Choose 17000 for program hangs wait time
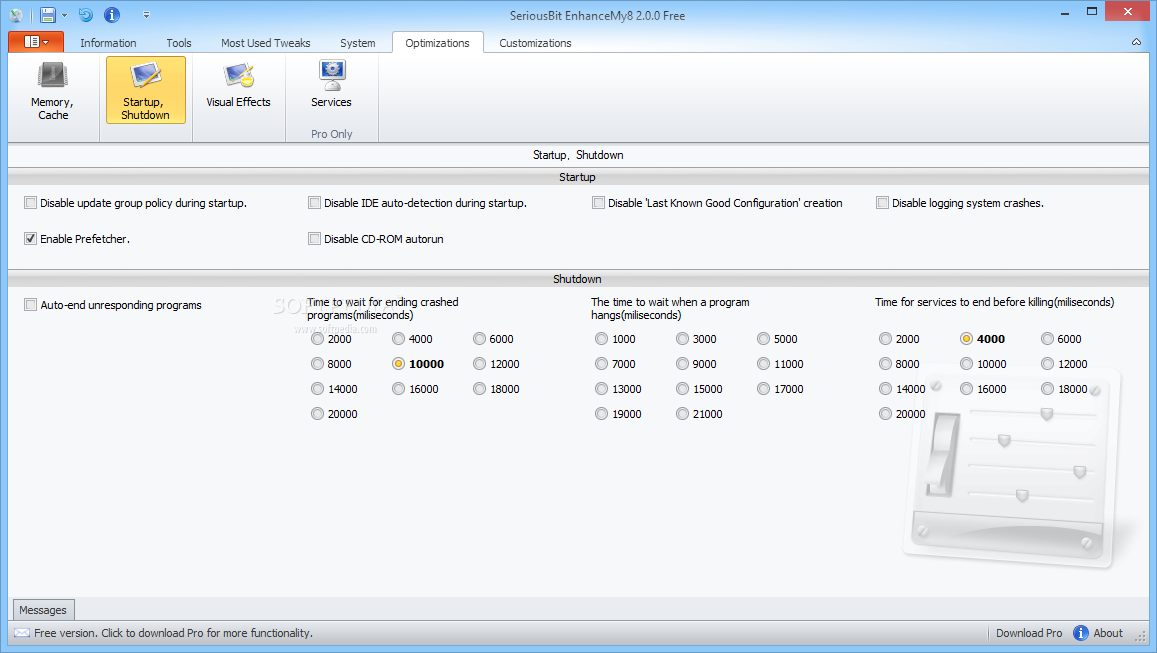 [764, 389]
